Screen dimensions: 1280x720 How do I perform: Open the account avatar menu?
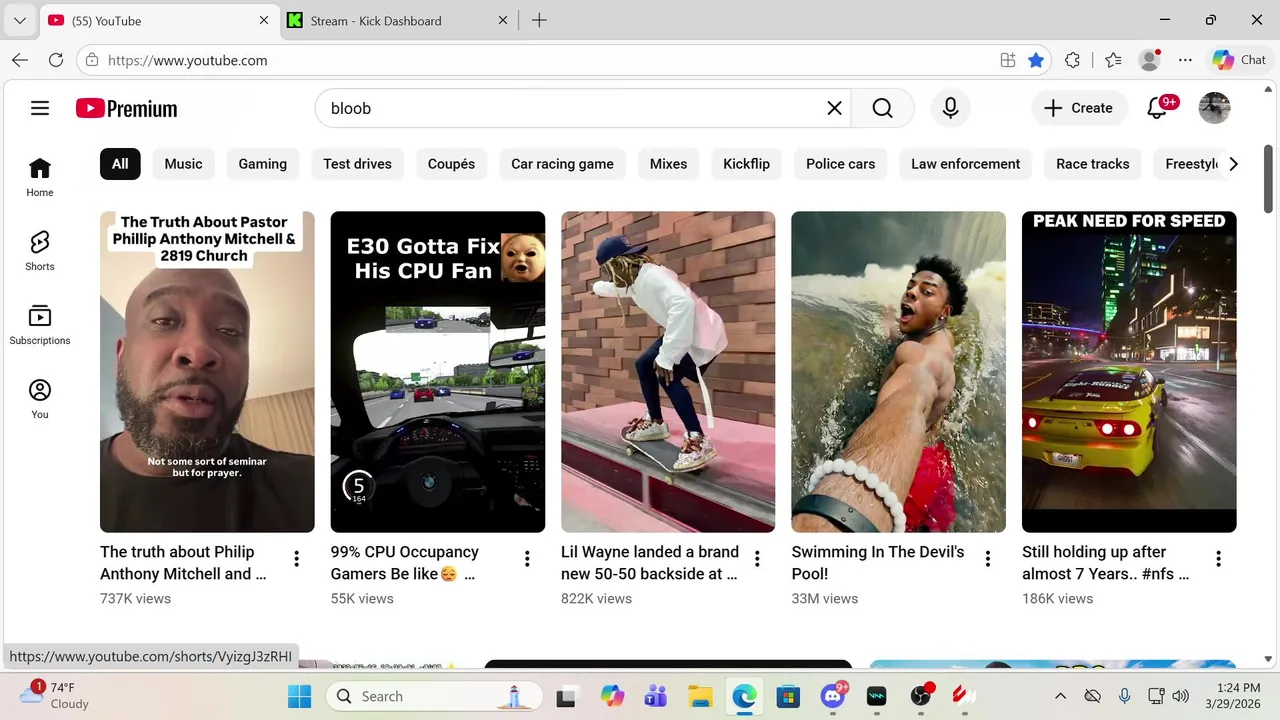[x=1214, y=108]
